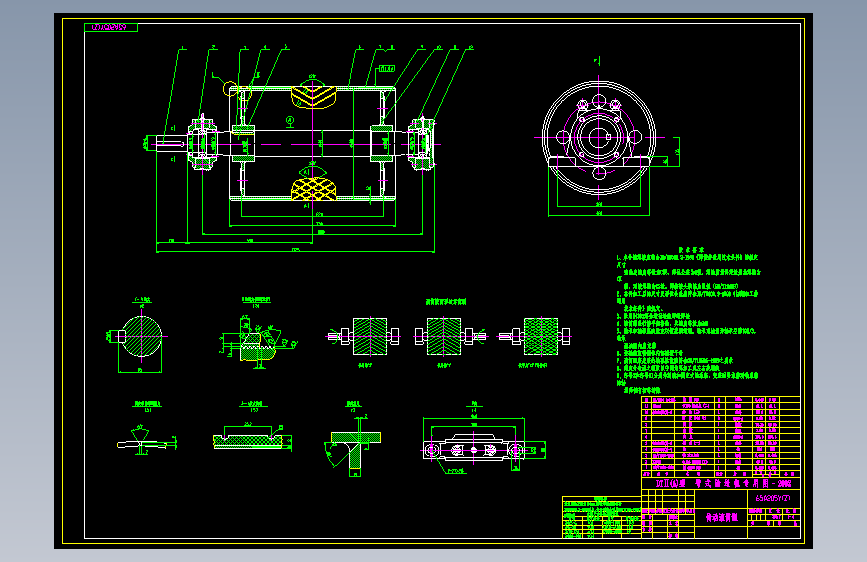Click the 65A205Y(Z) drawing code cell

pyautogui.click(x=774, y=498)
